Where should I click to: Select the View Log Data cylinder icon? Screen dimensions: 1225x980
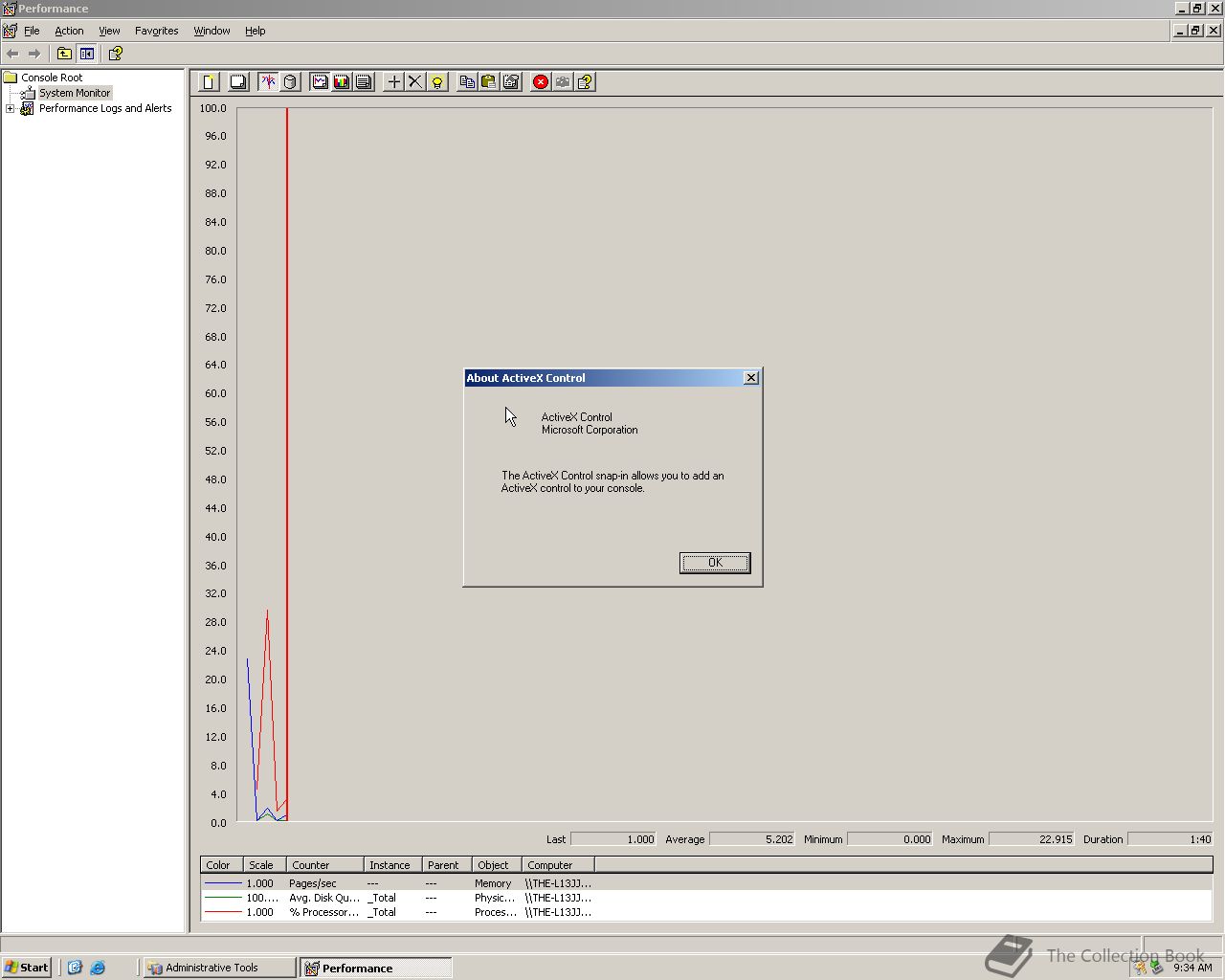[x=290, y=82]
